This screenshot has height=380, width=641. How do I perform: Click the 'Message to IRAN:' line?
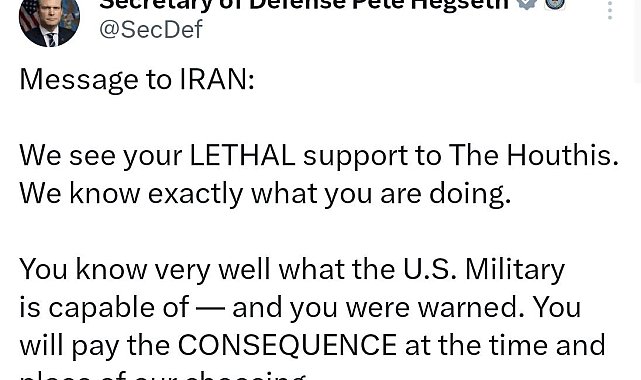(x=137, y=79)
